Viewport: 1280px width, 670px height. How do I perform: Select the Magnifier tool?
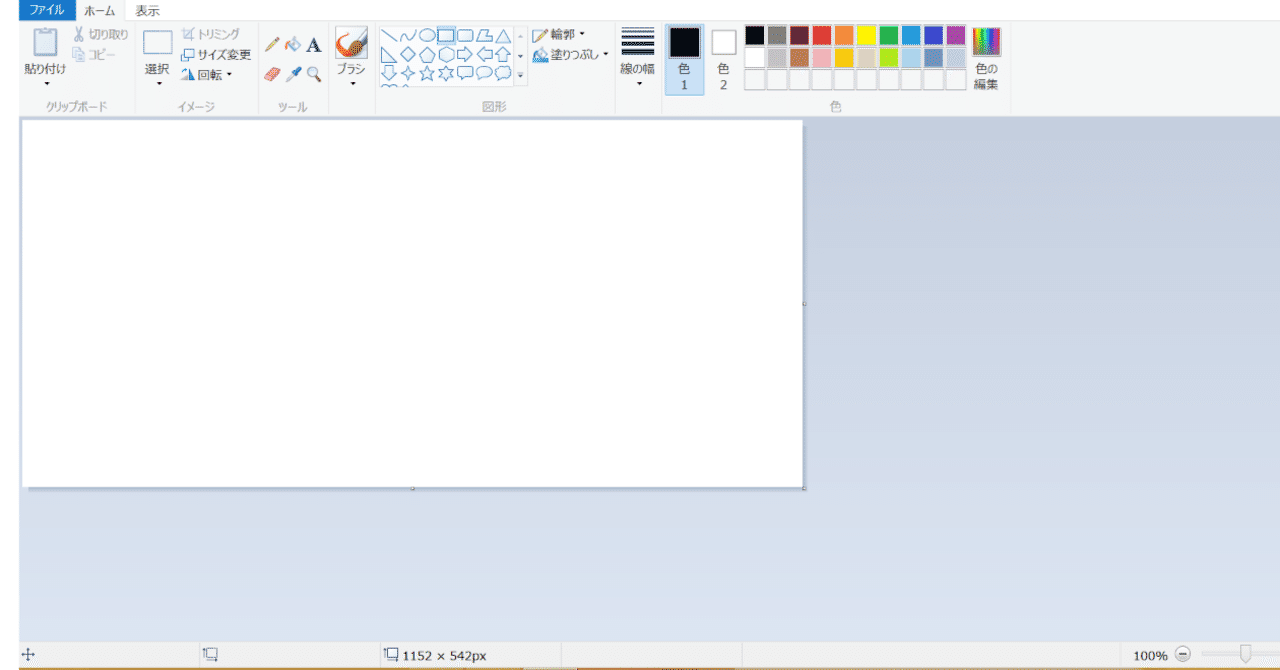coord(314,74)
